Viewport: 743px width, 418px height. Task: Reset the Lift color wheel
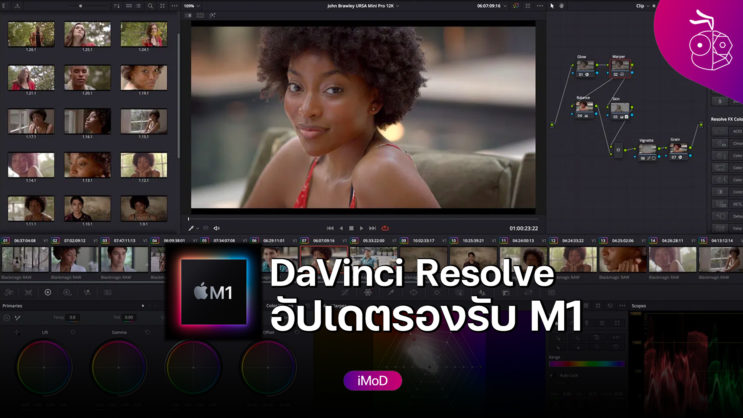[73, 332]
